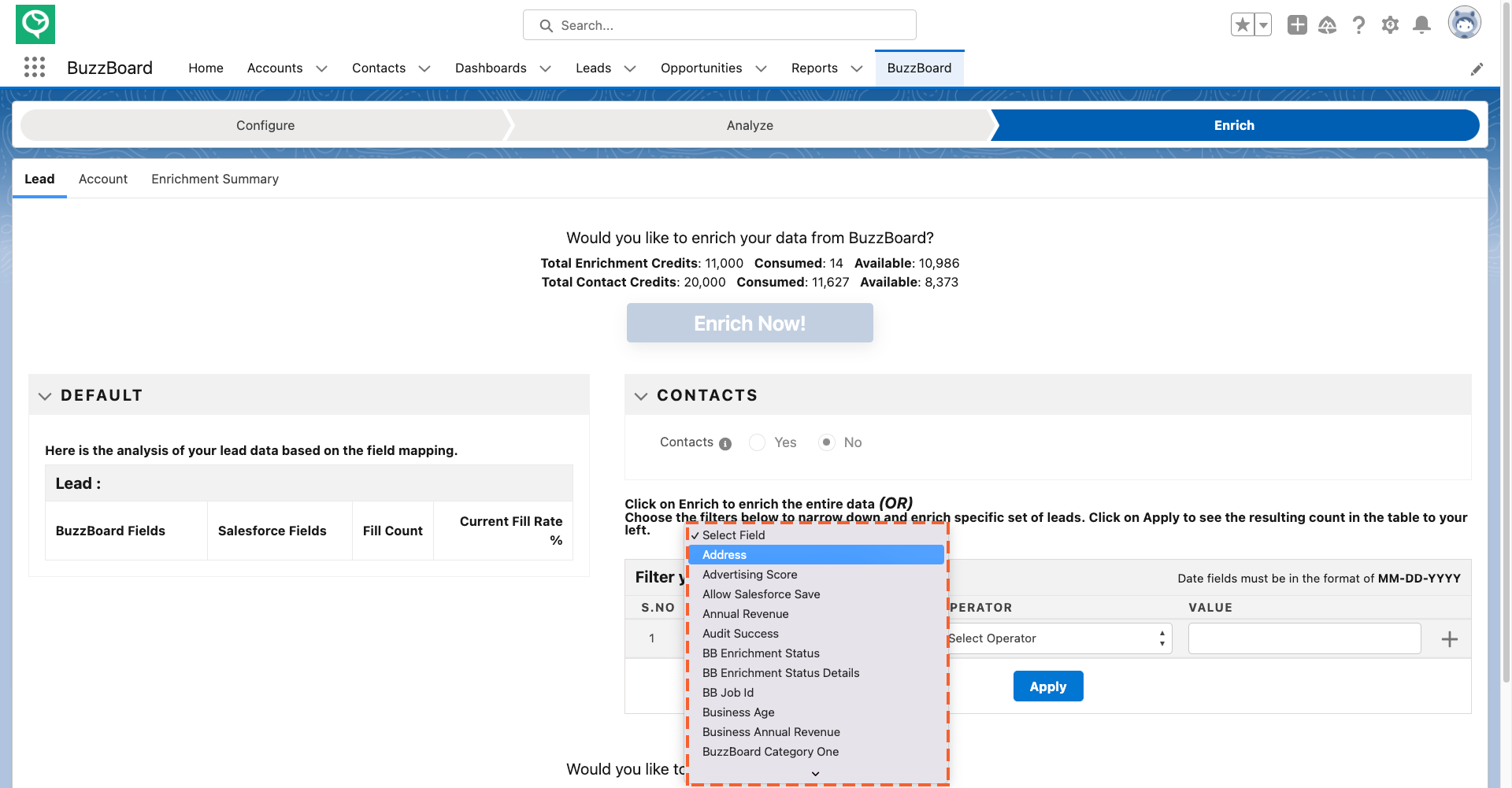Choose Allow Salesforce Save option
The width and height of the screenshot is (1512, 788).
(x=816, y=594)
